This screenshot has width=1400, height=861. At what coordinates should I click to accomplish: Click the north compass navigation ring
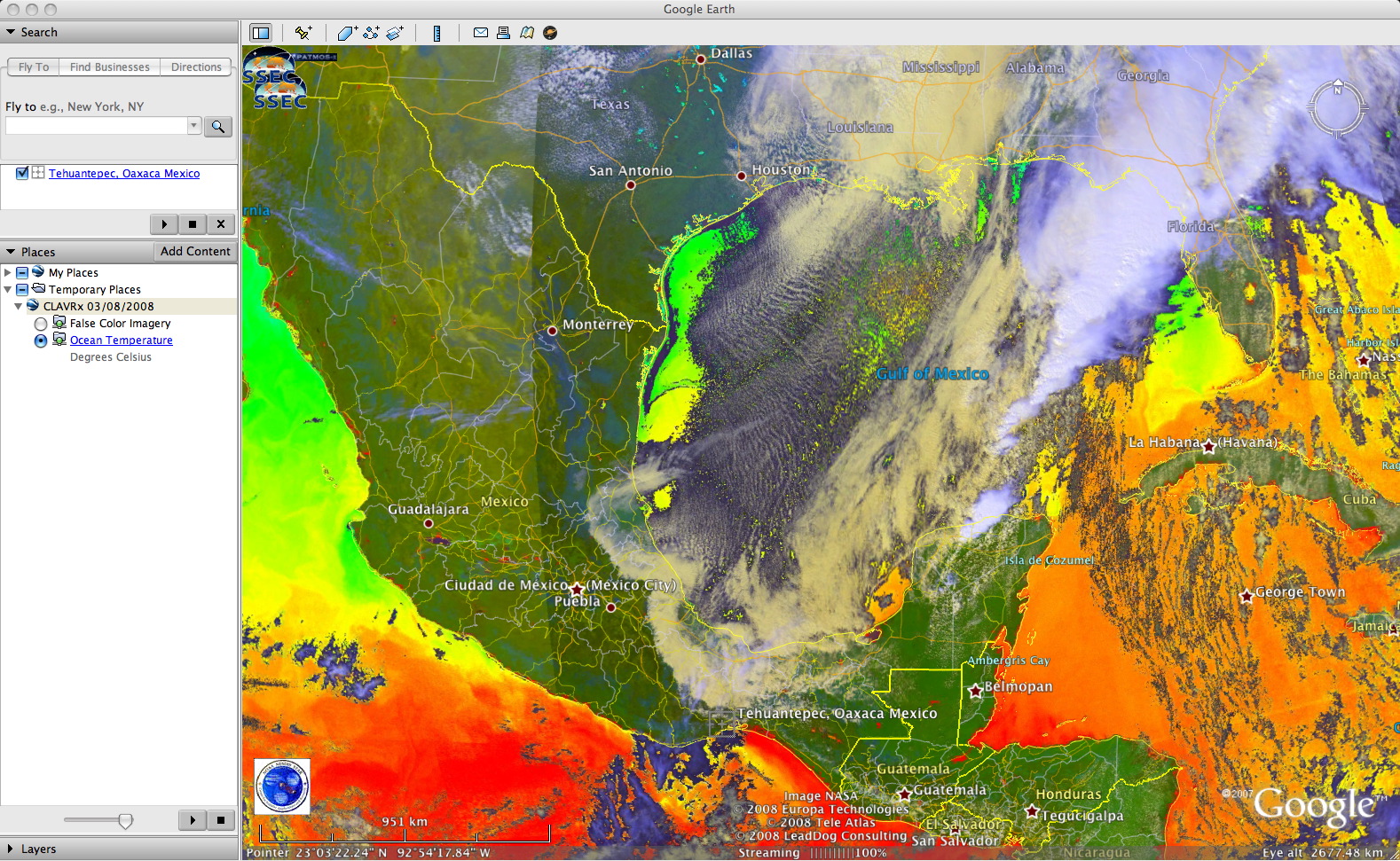click(x=1337, y=108)
